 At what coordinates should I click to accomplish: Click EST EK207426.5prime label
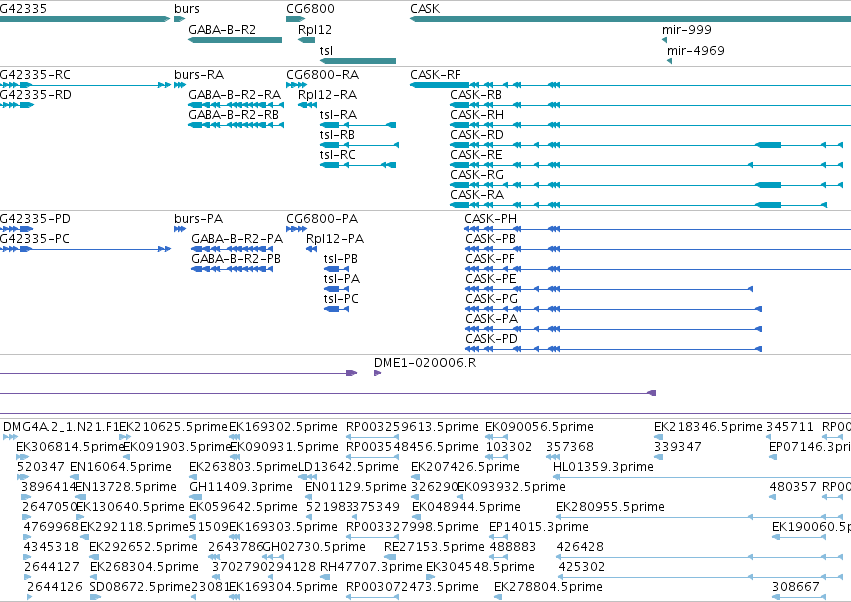(x=465, y=467)
